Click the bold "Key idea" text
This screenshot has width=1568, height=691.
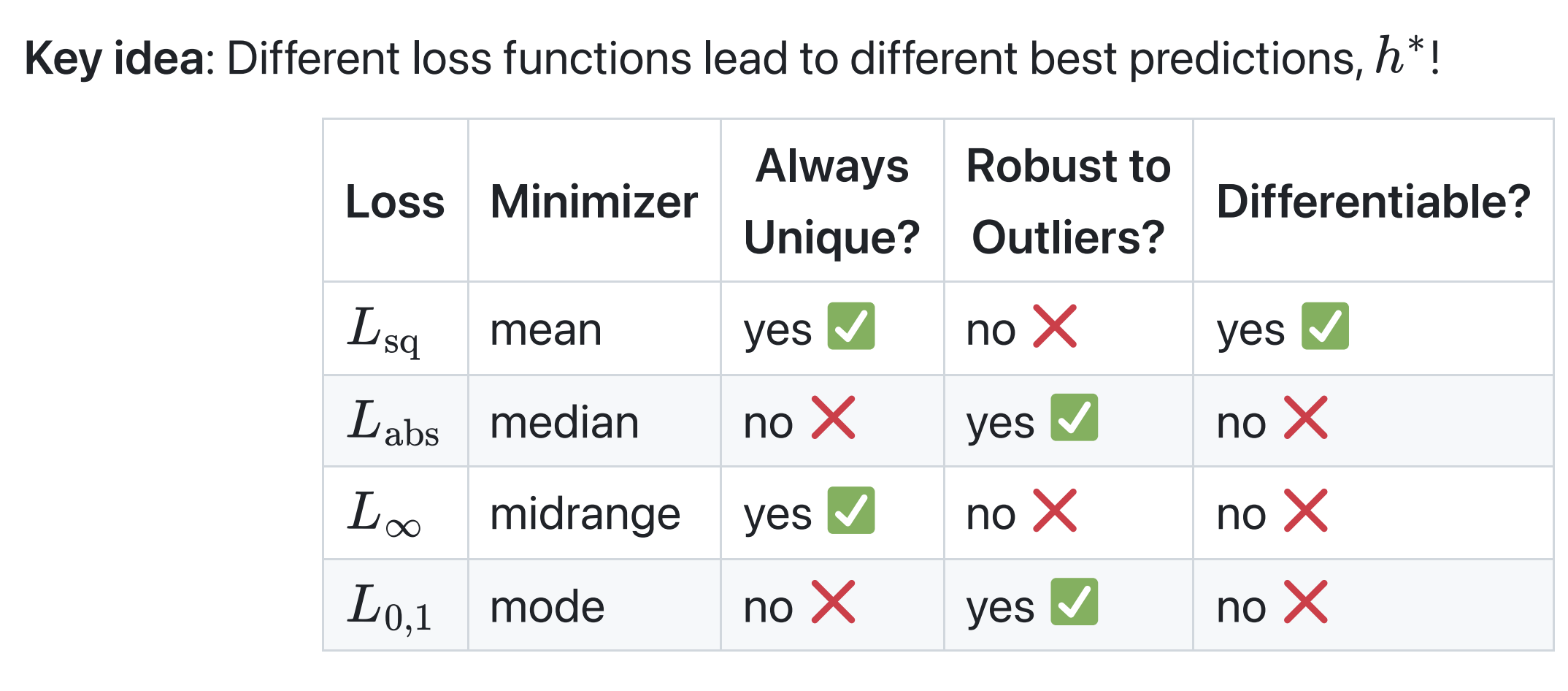pos(115,58)
